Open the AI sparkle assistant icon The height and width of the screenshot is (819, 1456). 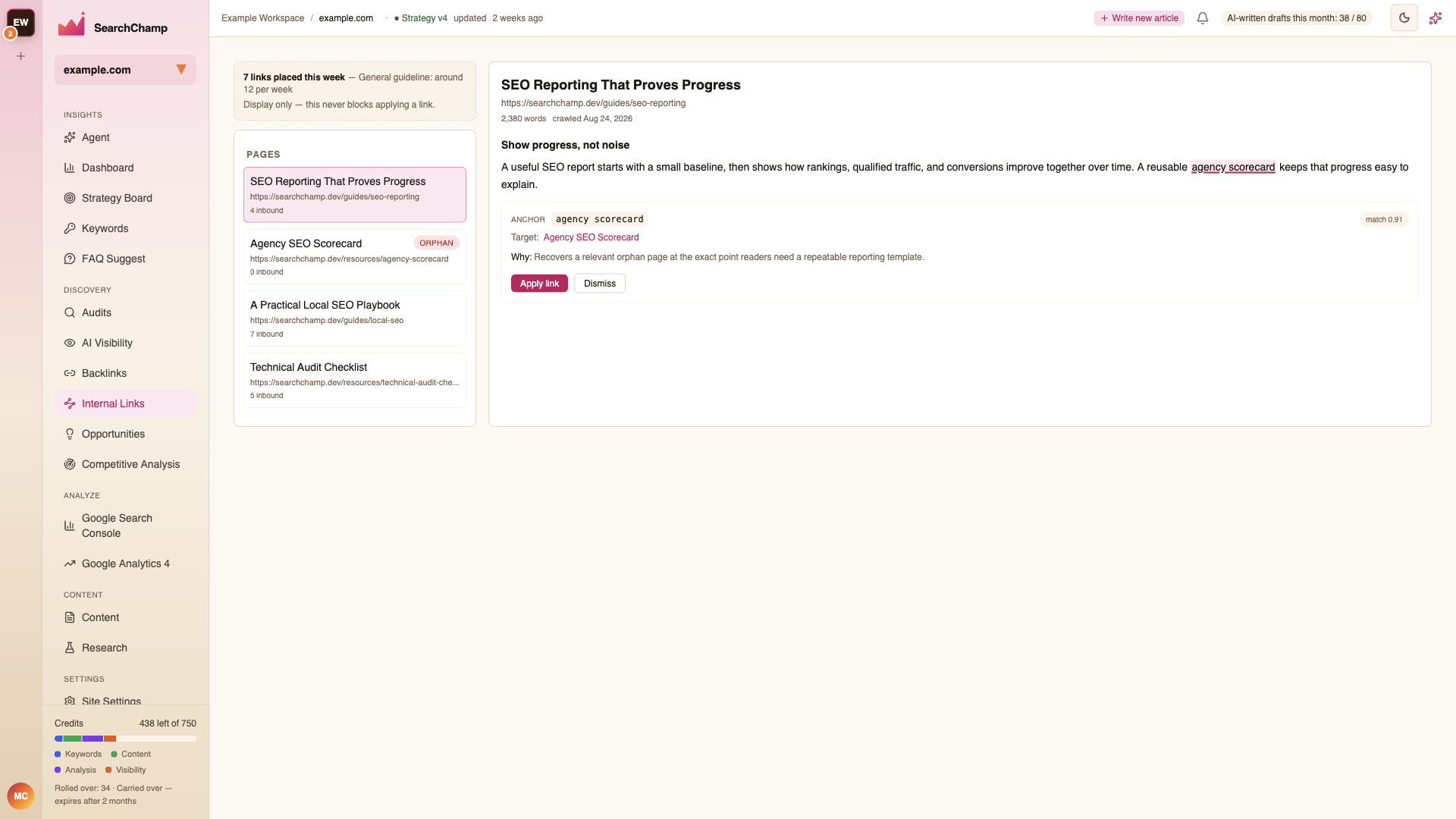click(1436, 18)
